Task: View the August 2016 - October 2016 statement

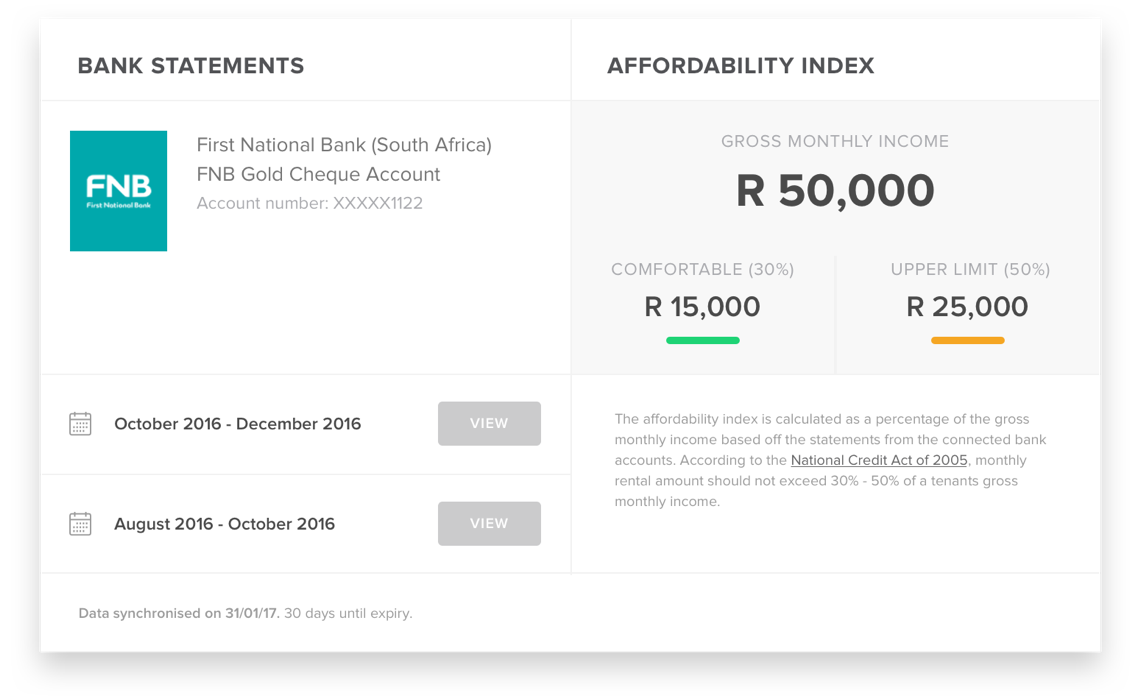Action: [489, 523]
